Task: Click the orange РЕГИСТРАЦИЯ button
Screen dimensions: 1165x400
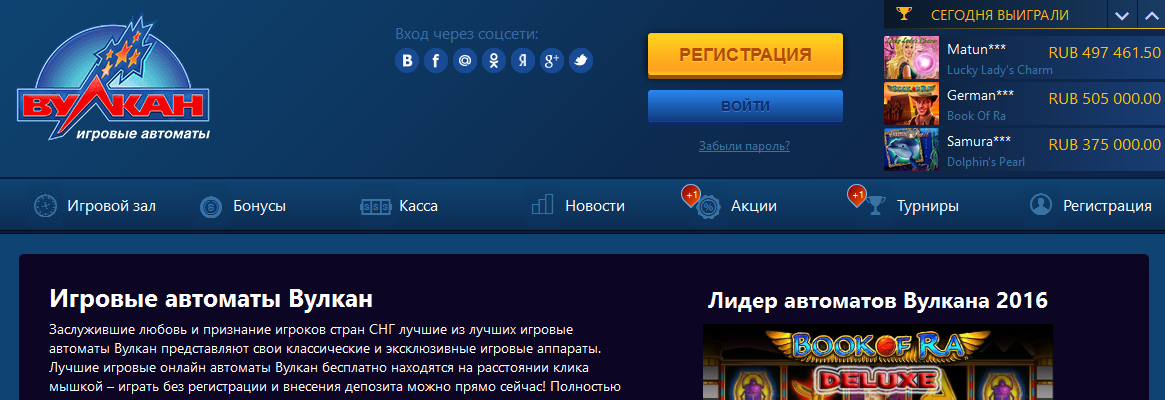Action: click(x=745, y=55)
